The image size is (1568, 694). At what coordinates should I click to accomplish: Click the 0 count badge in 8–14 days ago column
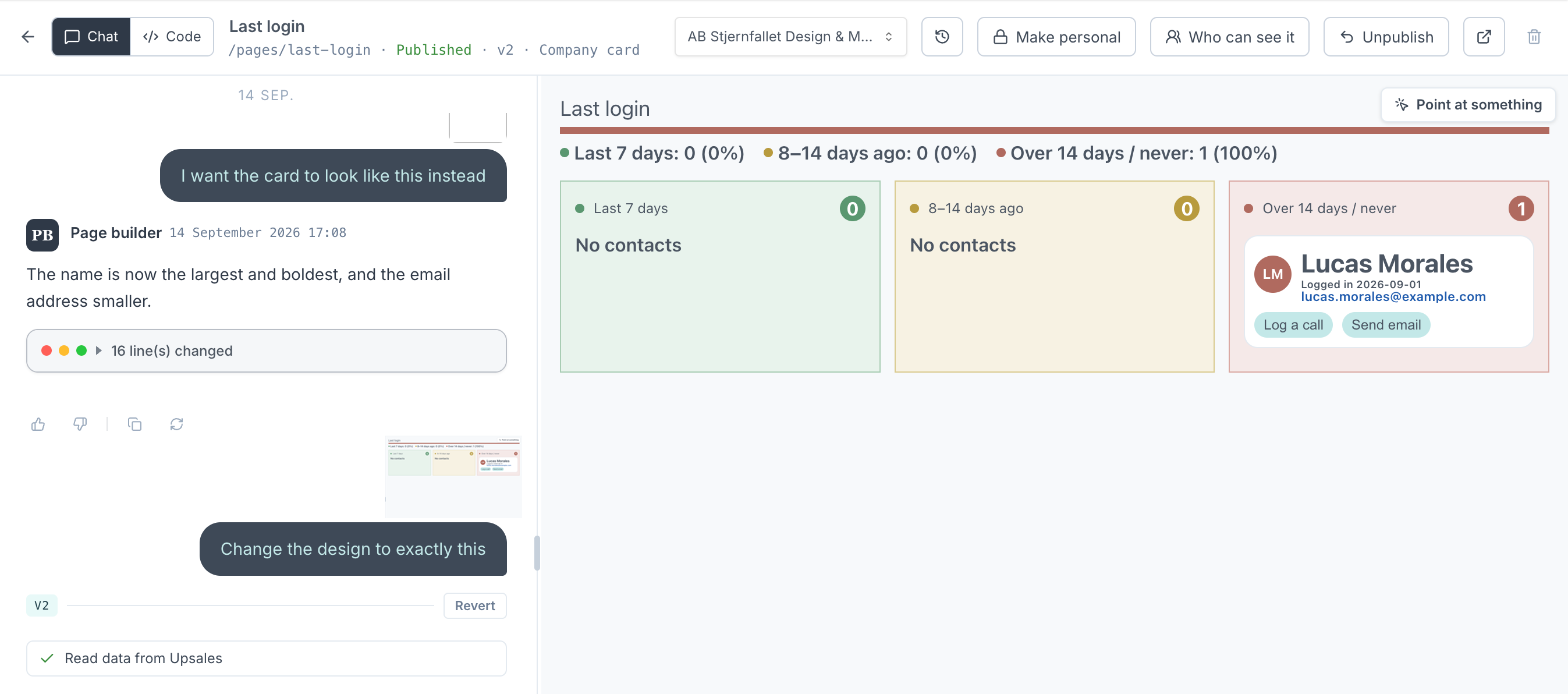click(x=1186, y=209)
